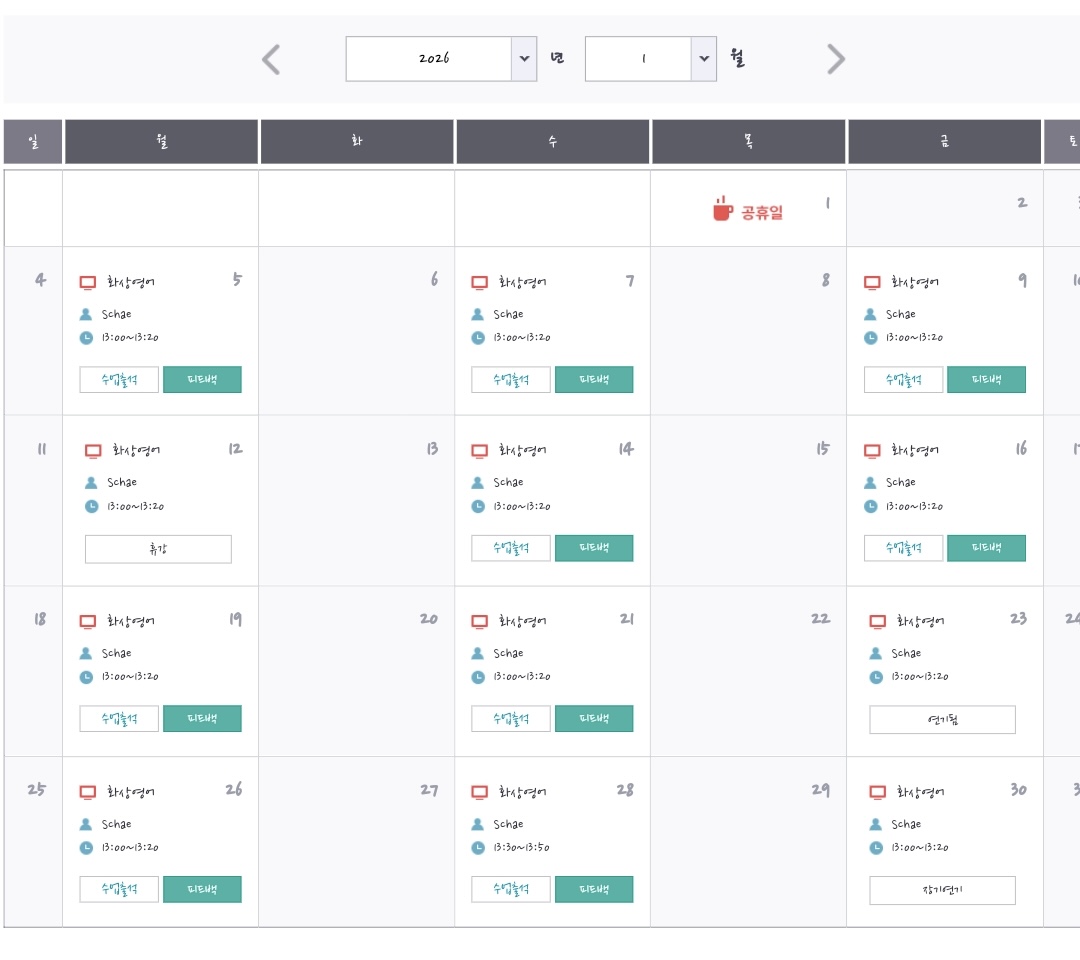The height and width of the screenshot is (960, 1080).
Task: Open 피드백 for January 26 class
Action: tap(202, 889)
